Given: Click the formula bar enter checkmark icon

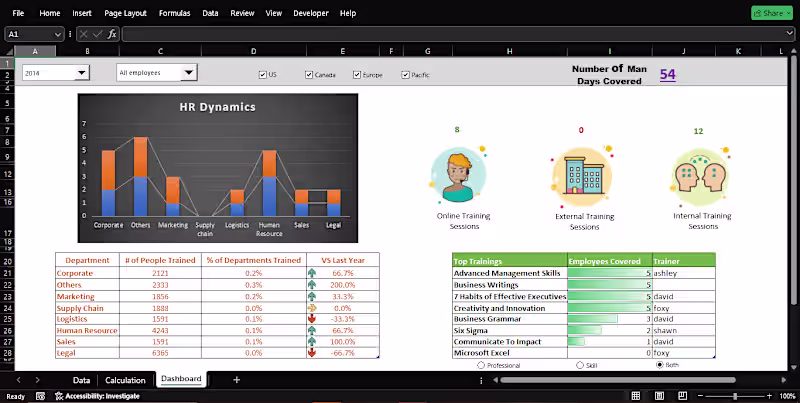Looking at the screenshot, I should point(97,34).
